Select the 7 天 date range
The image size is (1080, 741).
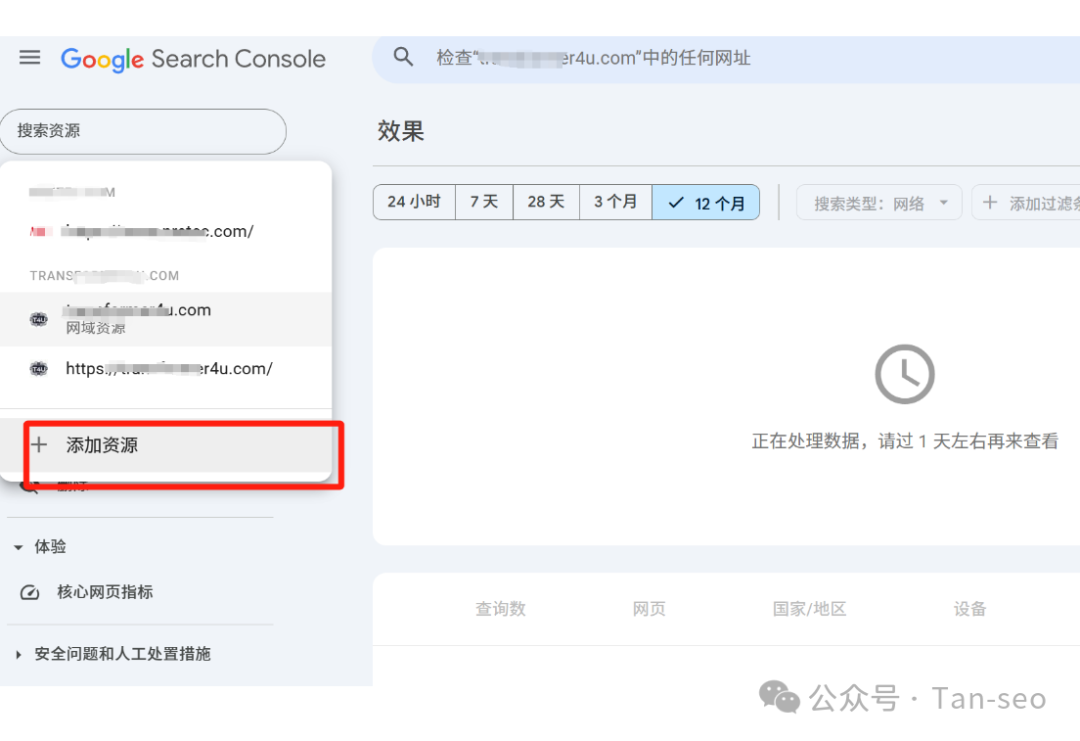(x=483, y=202)
